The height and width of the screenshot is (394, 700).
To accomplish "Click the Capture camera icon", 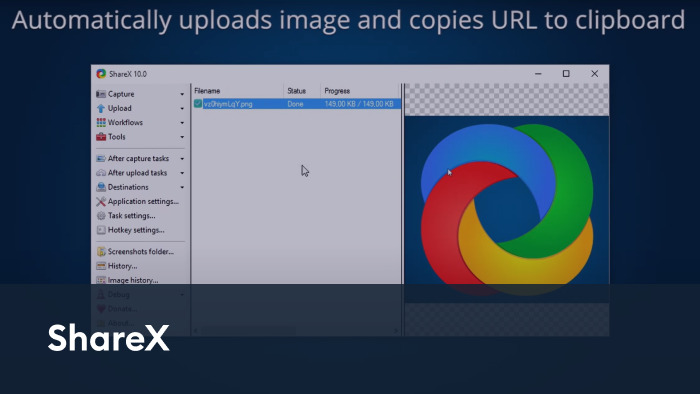I will (101, 94).
